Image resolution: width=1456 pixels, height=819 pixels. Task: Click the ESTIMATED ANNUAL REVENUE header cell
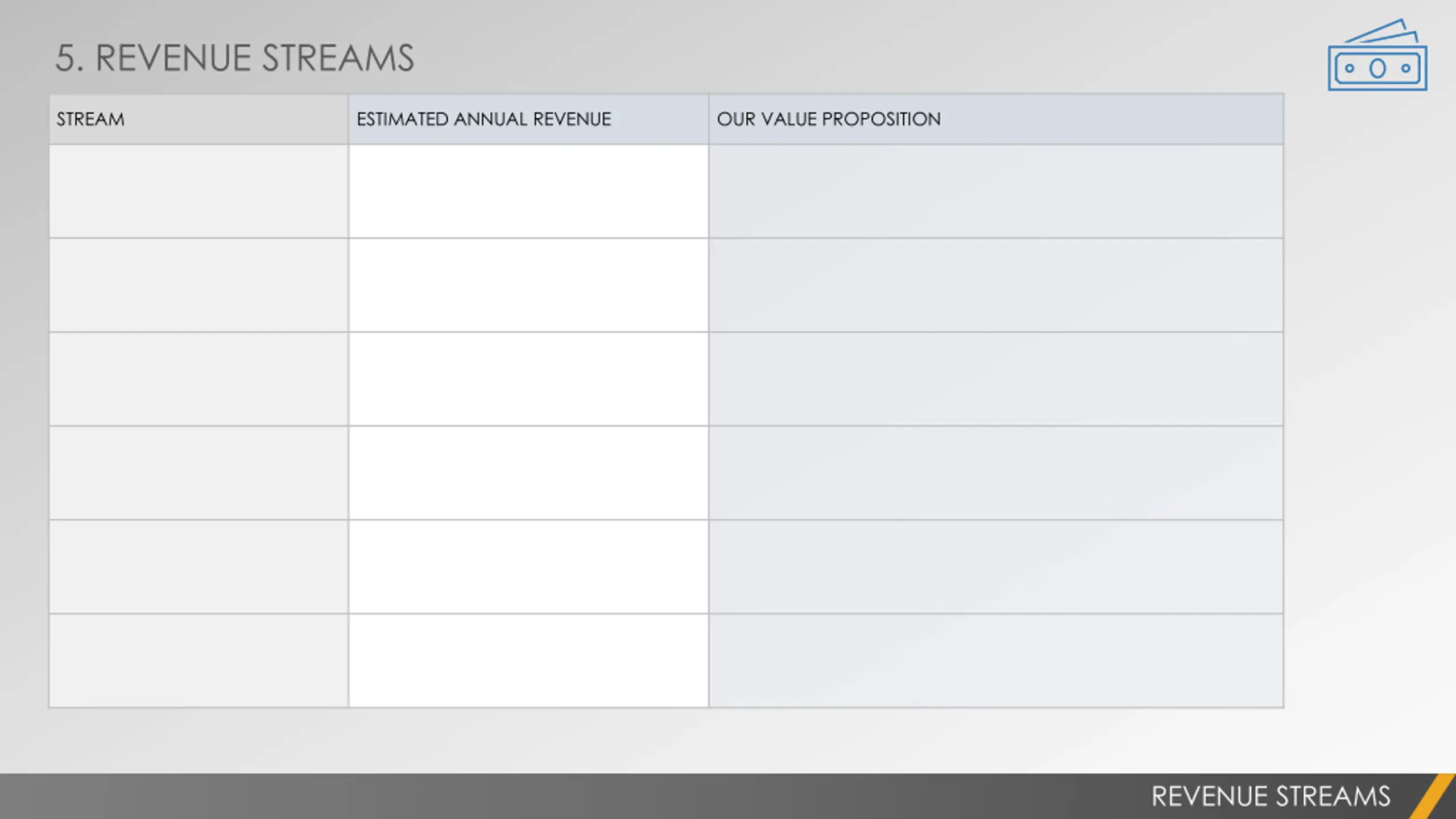528,119
